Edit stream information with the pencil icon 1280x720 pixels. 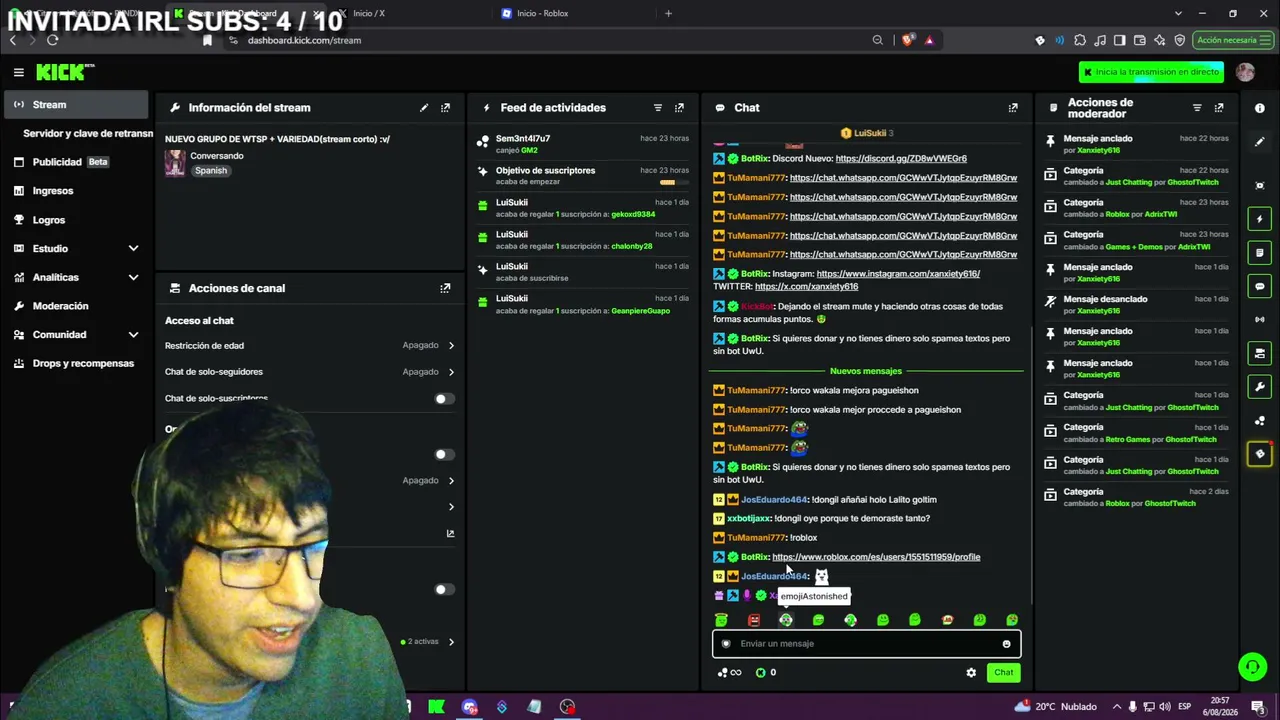424,108
